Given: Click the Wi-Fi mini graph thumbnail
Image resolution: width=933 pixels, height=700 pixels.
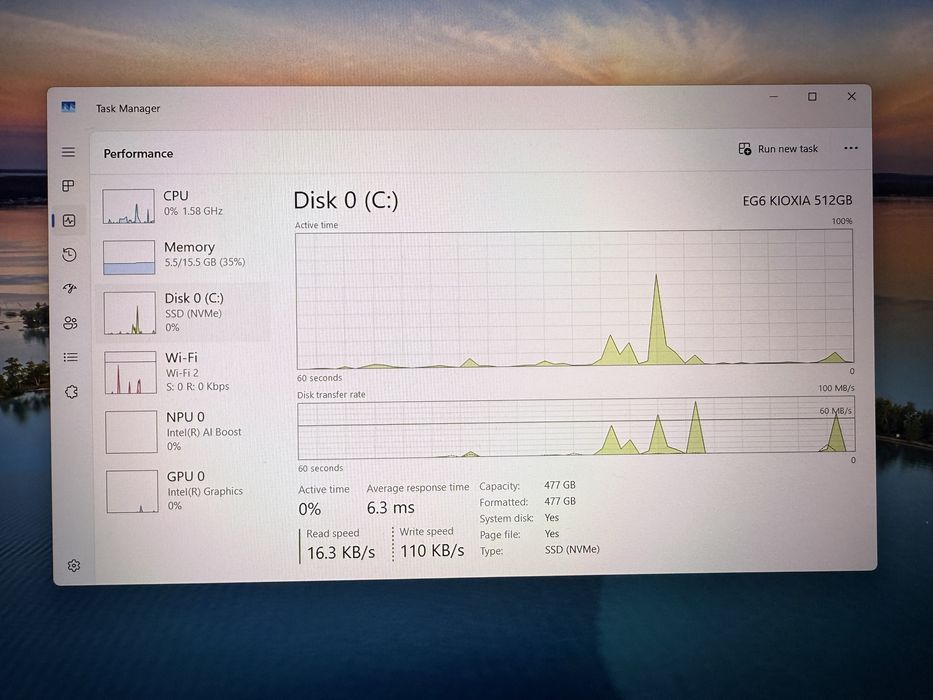Looking at the screenshot, I should [x=130, y=373].
